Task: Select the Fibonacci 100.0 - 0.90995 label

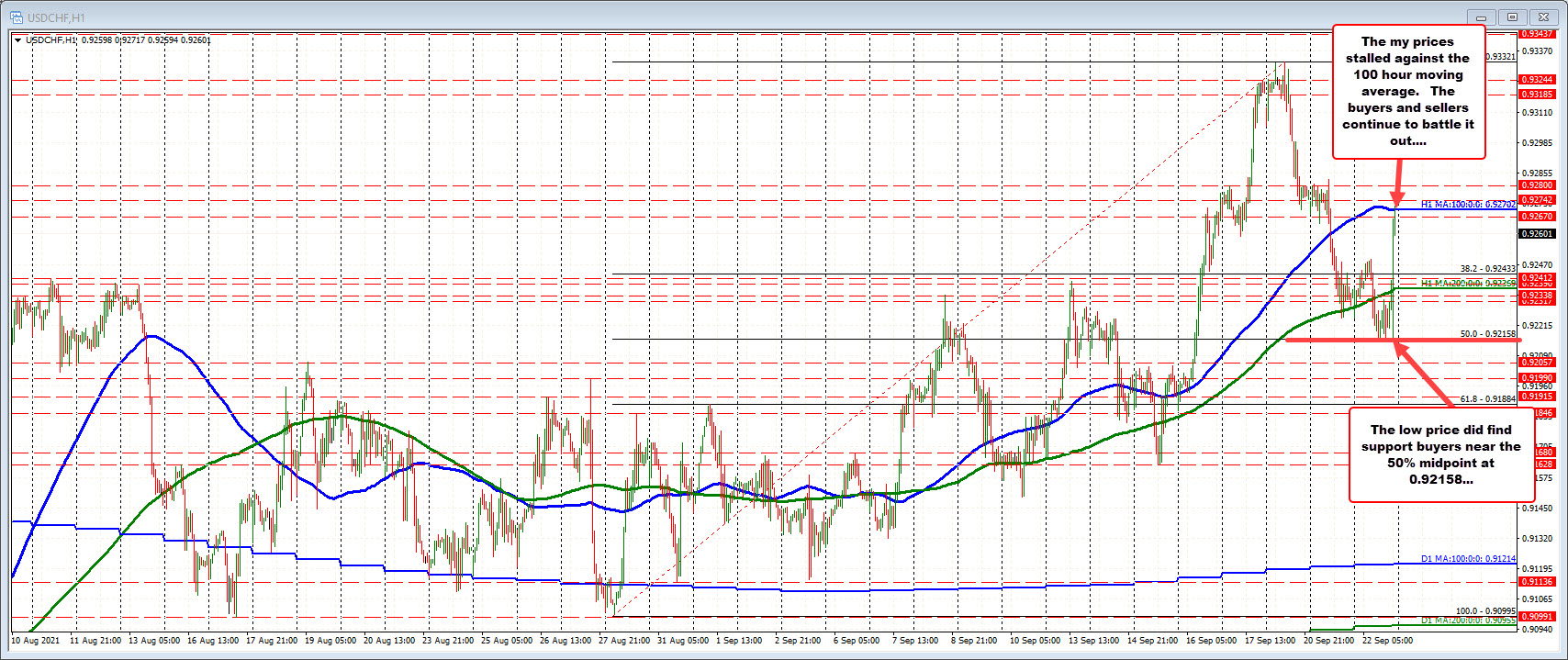Action: coord(1486,611)
